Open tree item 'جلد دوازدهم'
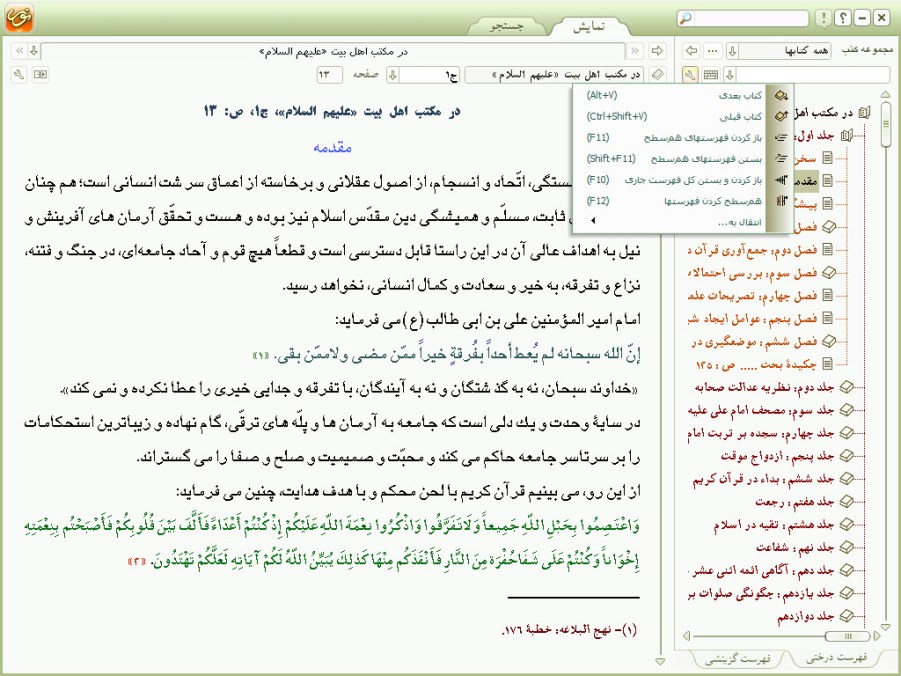The height and width of the screenshot is (676, 901). coord(806,616)
